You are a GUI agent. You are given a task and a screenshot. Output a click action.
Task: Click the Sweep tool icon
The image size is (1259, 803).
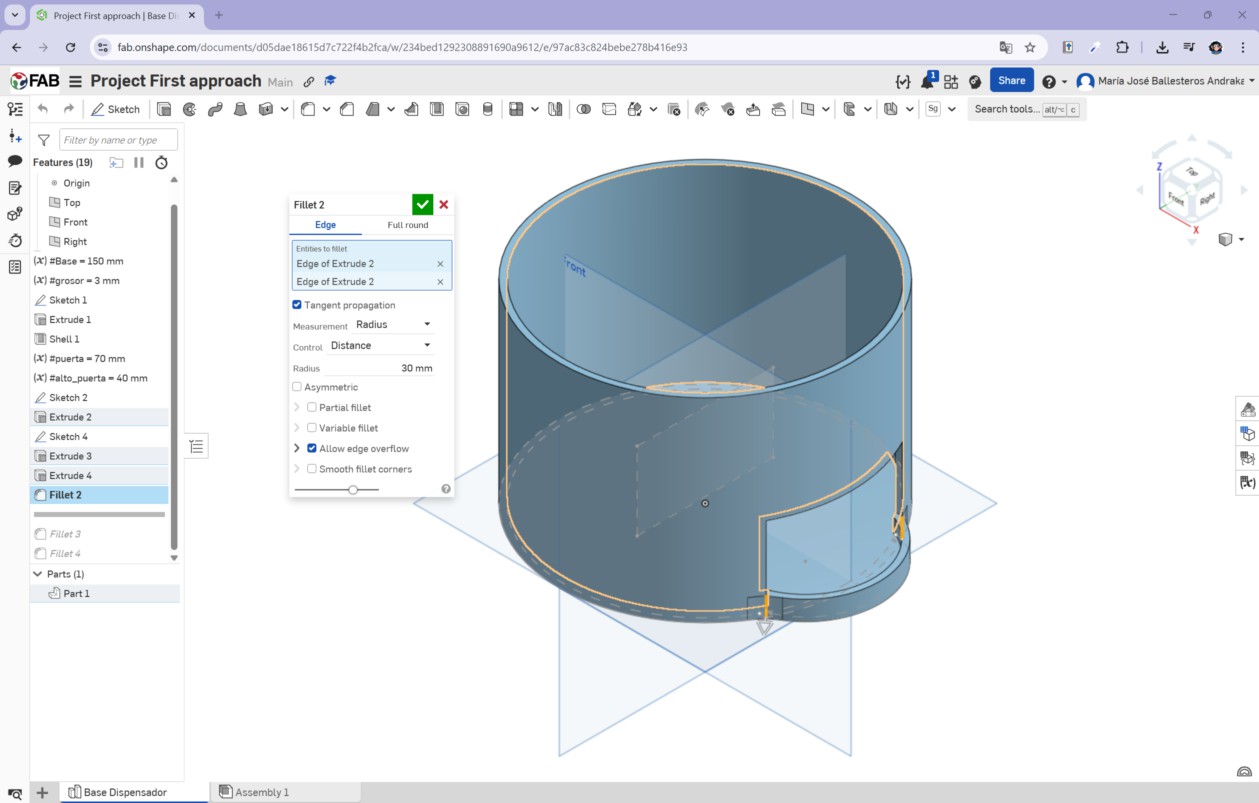click(214, 109)
